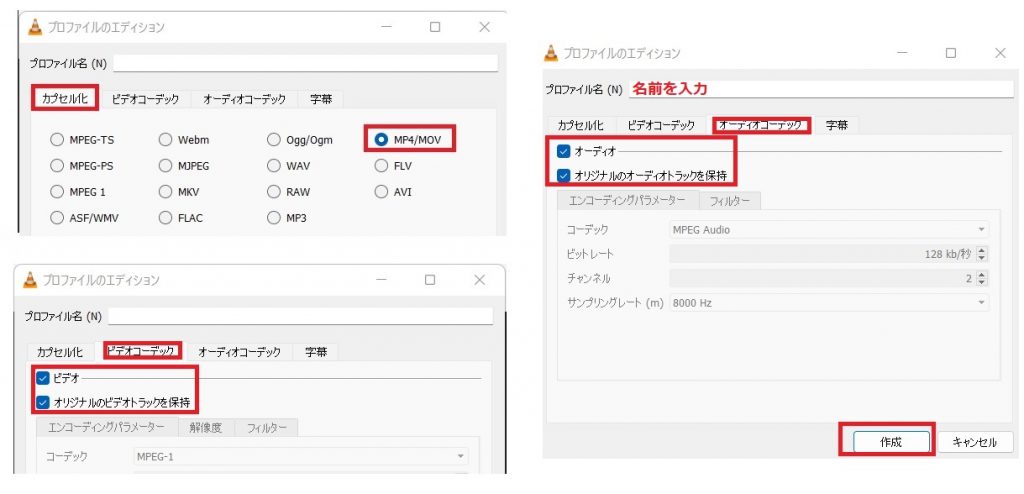
Task: Select the MP4/MOV radio button
Action: coord(381,140)
